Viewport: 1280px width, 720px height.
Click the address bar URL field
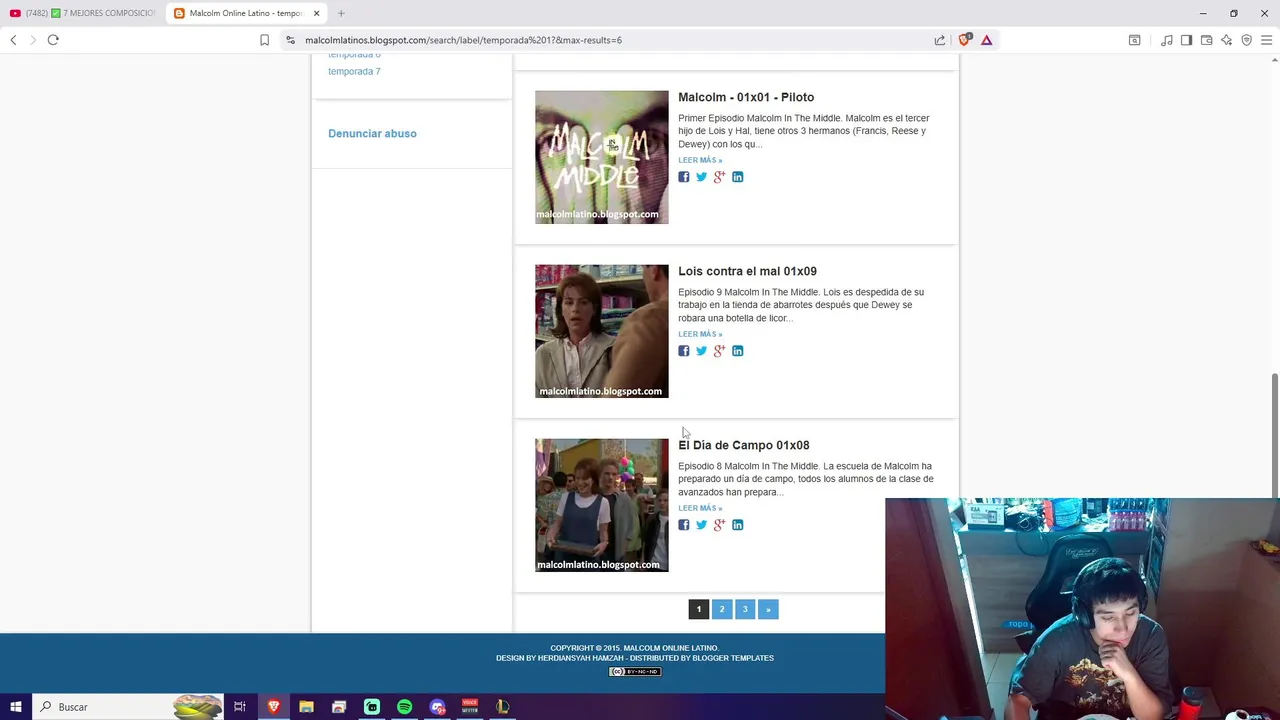[x=610, y=40]
